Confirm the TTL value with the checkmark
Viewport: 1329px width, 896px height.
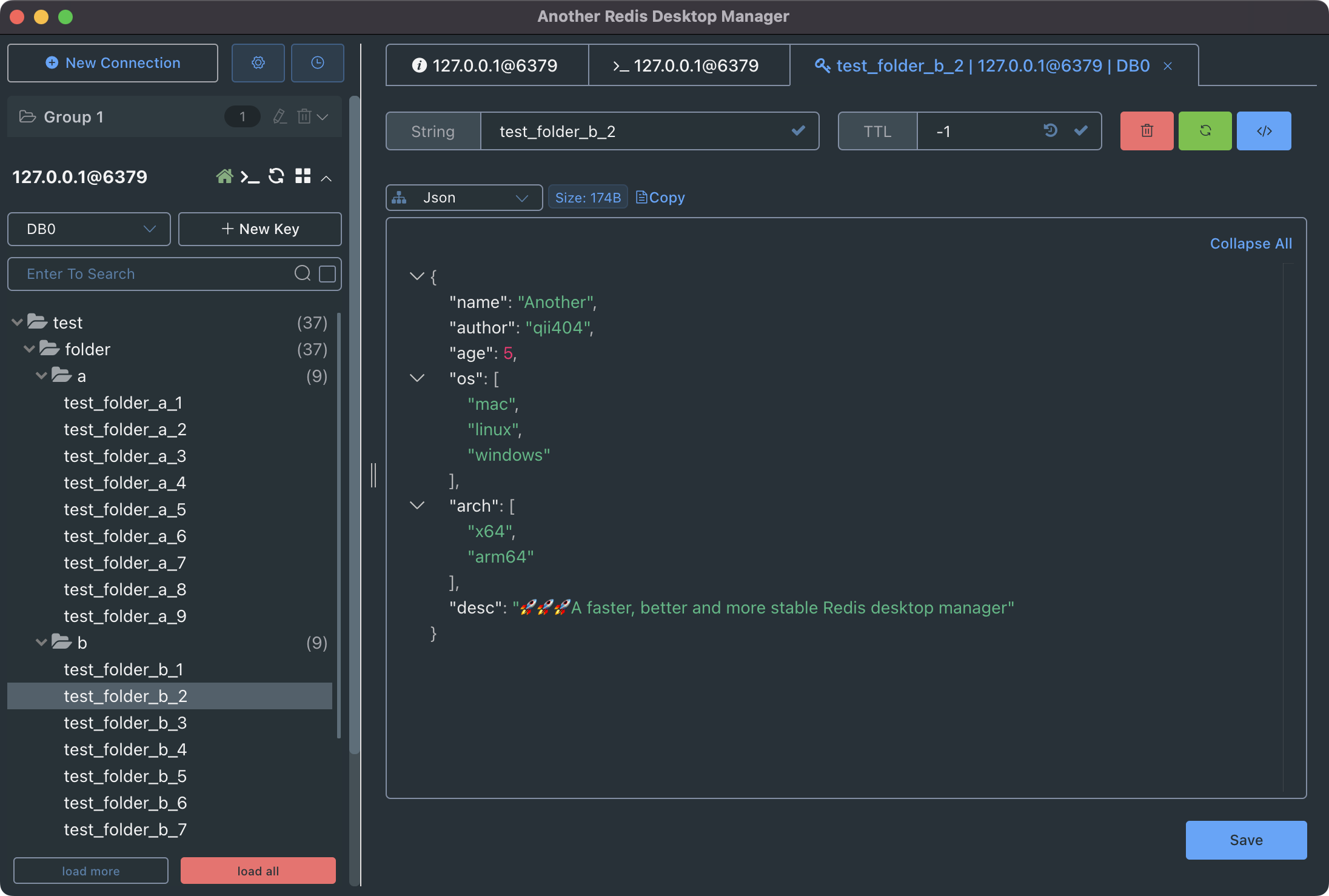pyautogui.click(x=1081, y=130)
